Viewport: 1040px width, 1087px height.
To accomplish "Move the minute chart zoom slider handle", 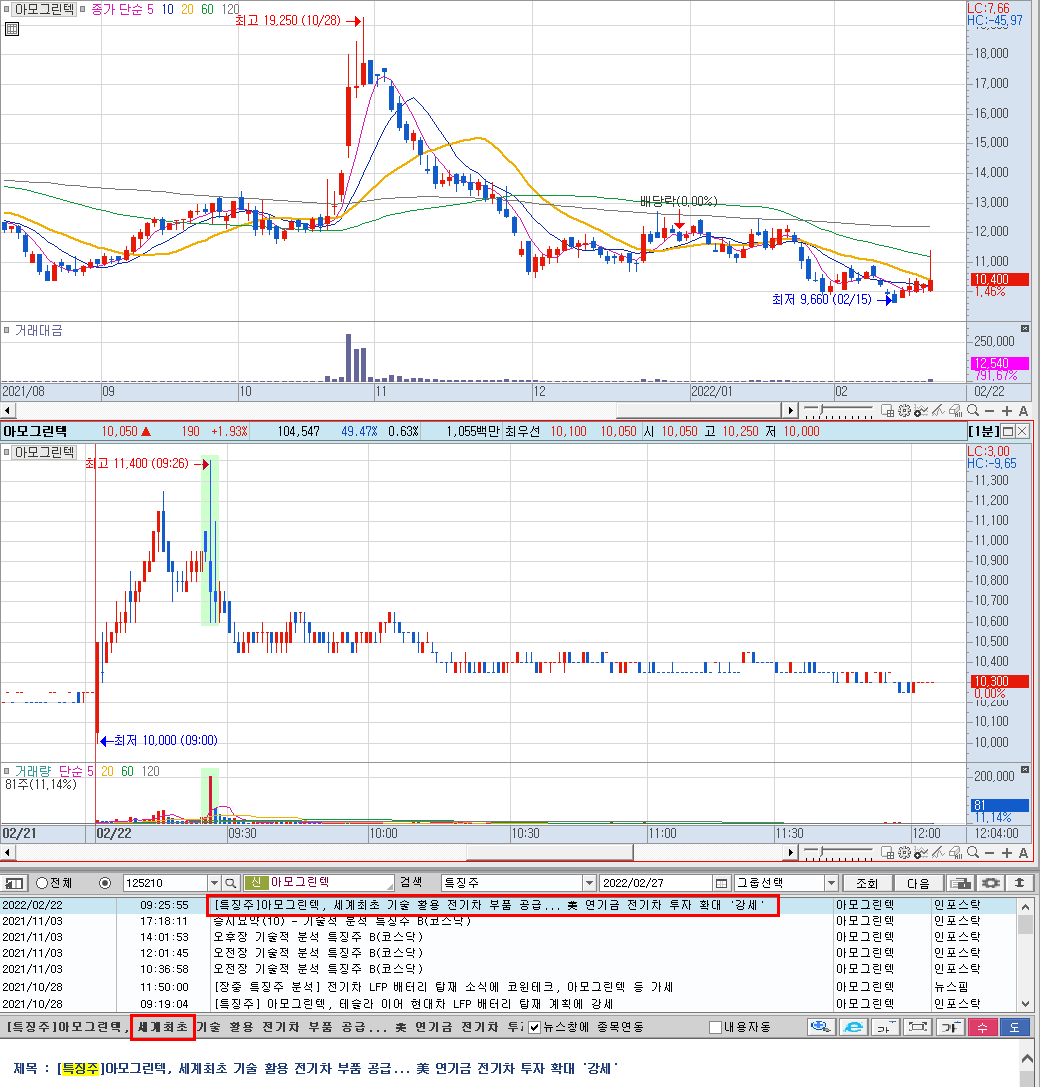I will click(822, 852).
